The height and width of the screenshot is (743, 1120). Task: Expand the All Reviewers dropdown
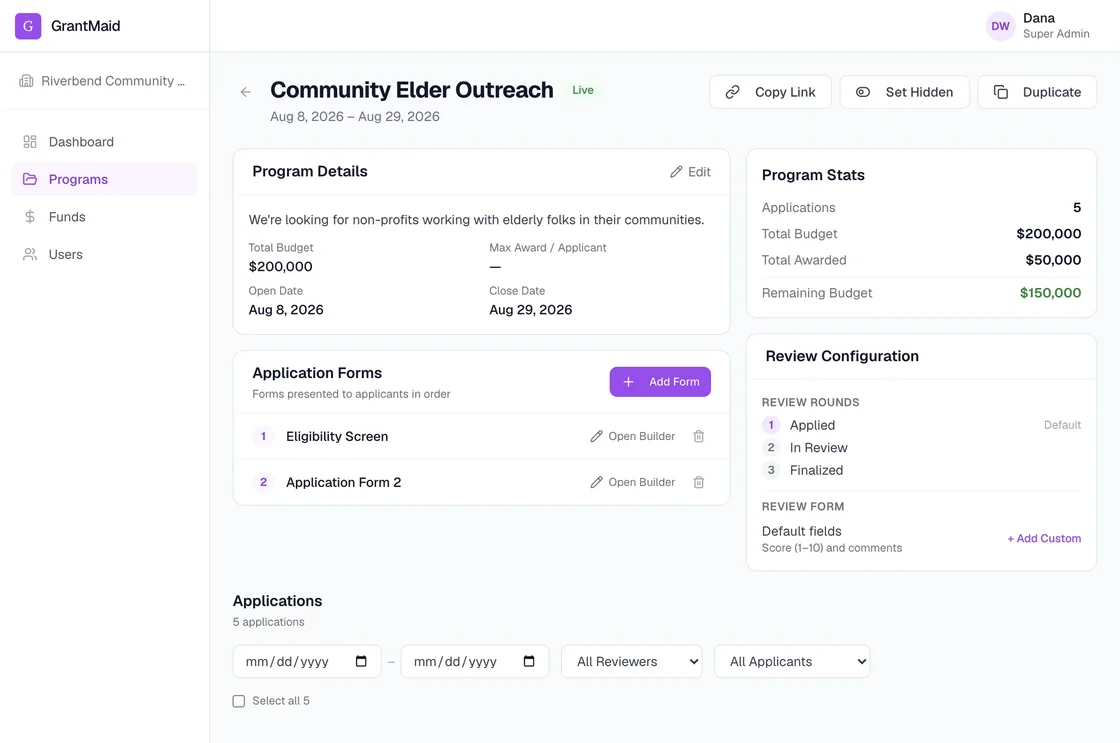pos(631,662)
